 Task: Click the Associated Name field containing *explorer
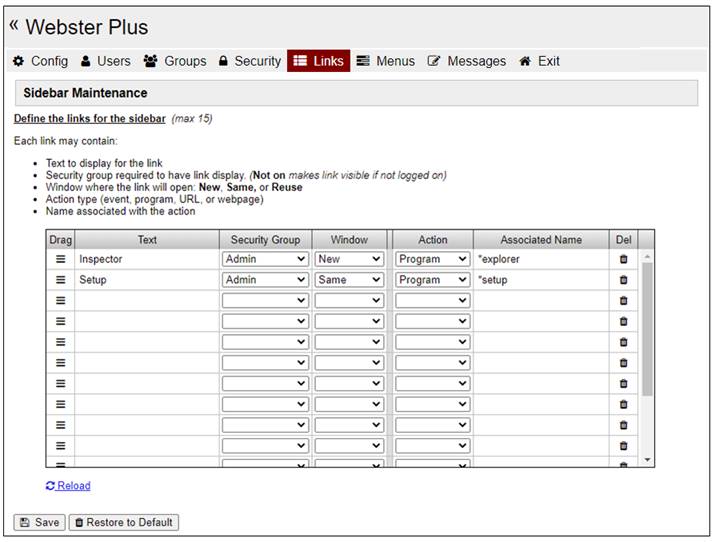[x=540, y=259]
